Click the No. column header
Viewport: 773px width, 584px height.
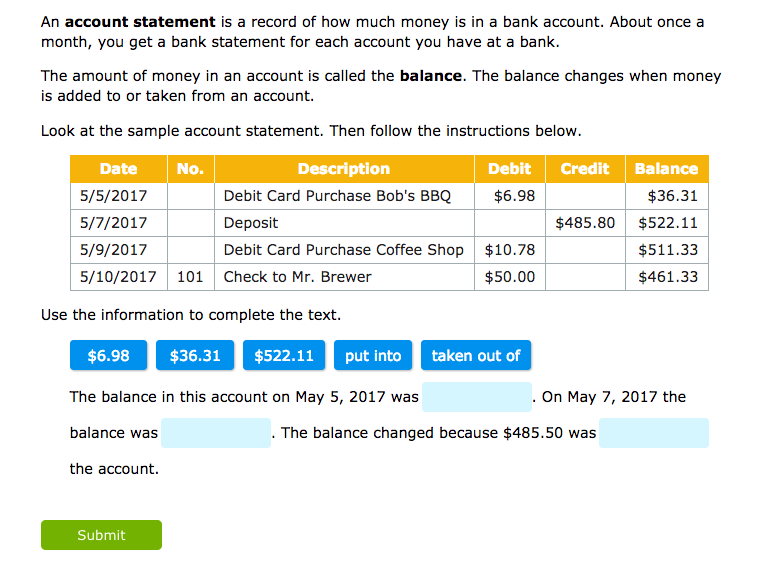[190, 169]
